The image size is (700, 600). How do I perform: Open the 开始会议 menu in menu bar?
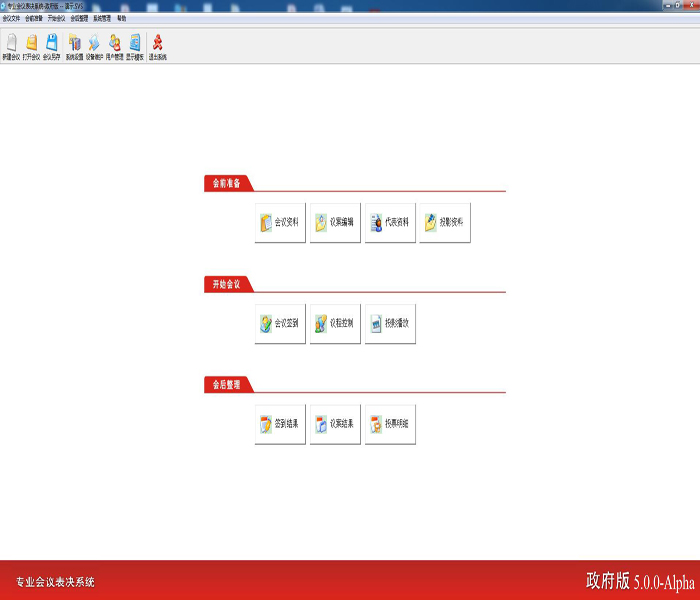click(56, 18)
